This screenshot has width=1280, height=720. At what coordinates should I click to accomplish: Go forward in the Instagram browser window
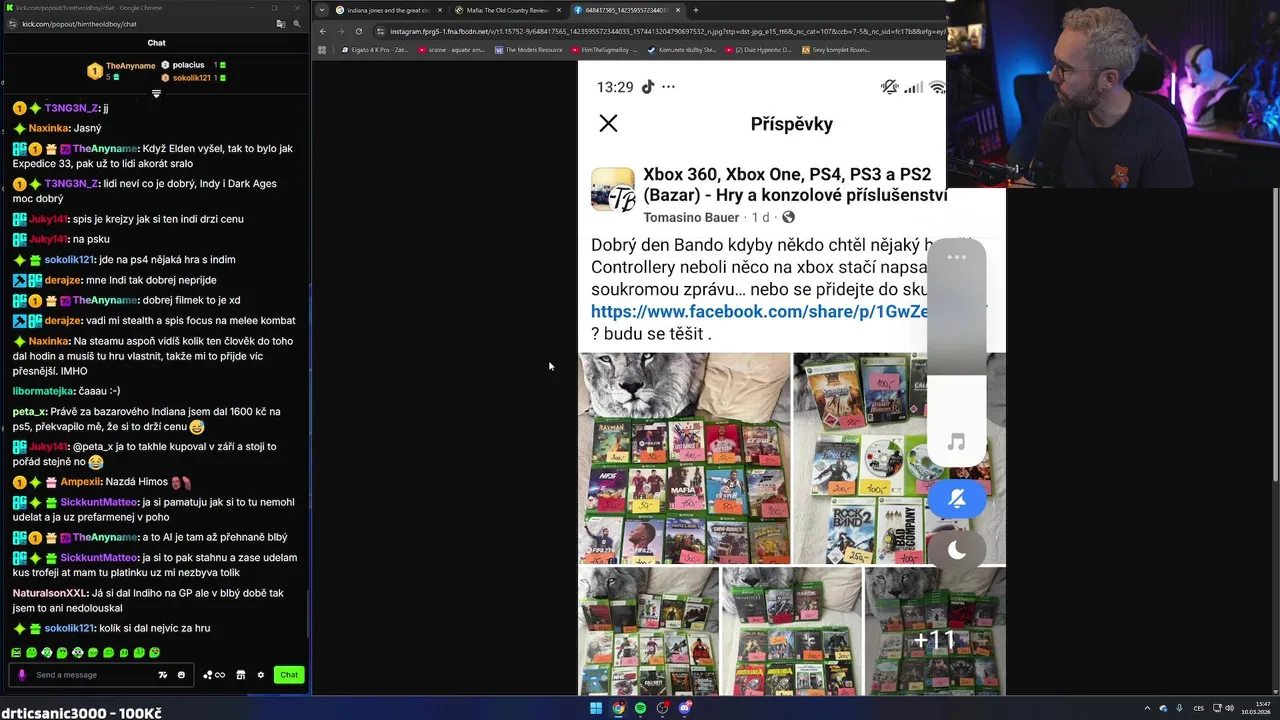pyautogui.click(x=341, y=31)
